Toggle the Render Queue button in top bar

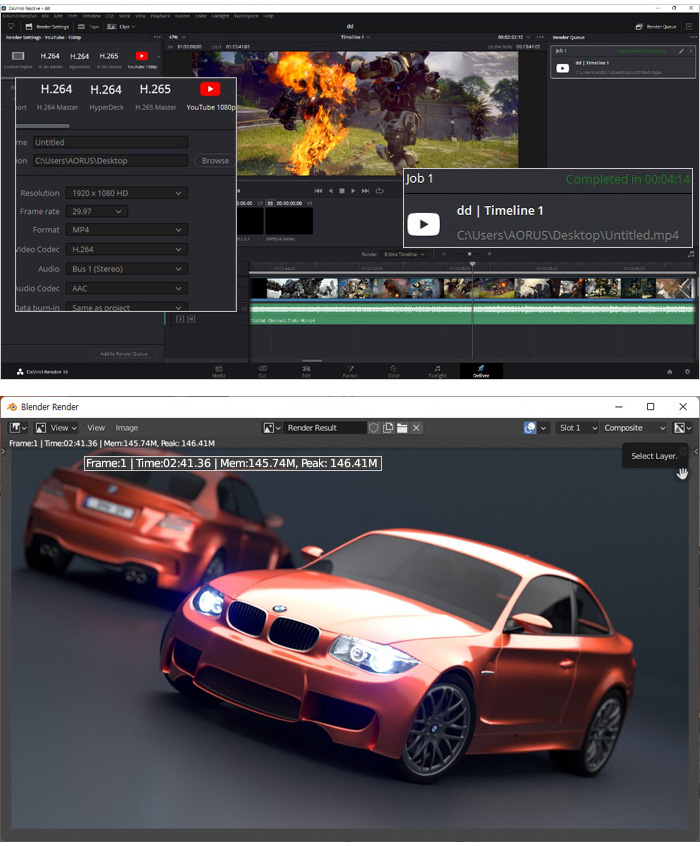coord(656,26)
